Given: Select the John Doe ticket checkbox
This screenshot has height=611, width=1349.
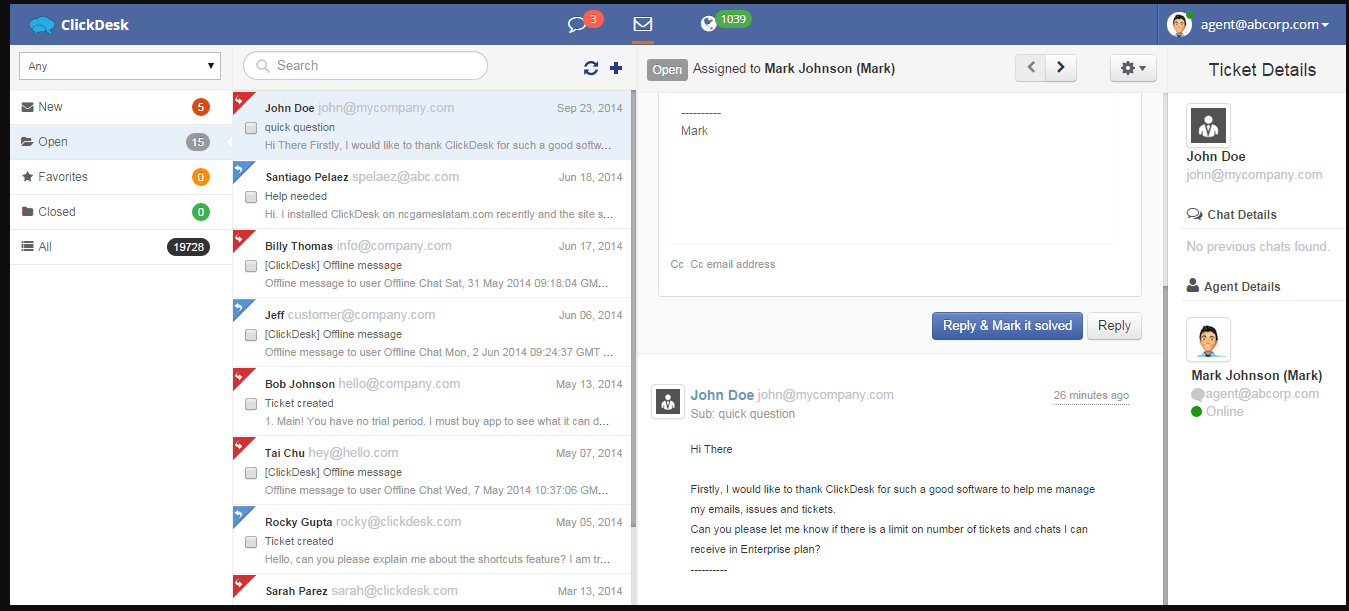Looking at the screenshot, I should tap(251, 128).
